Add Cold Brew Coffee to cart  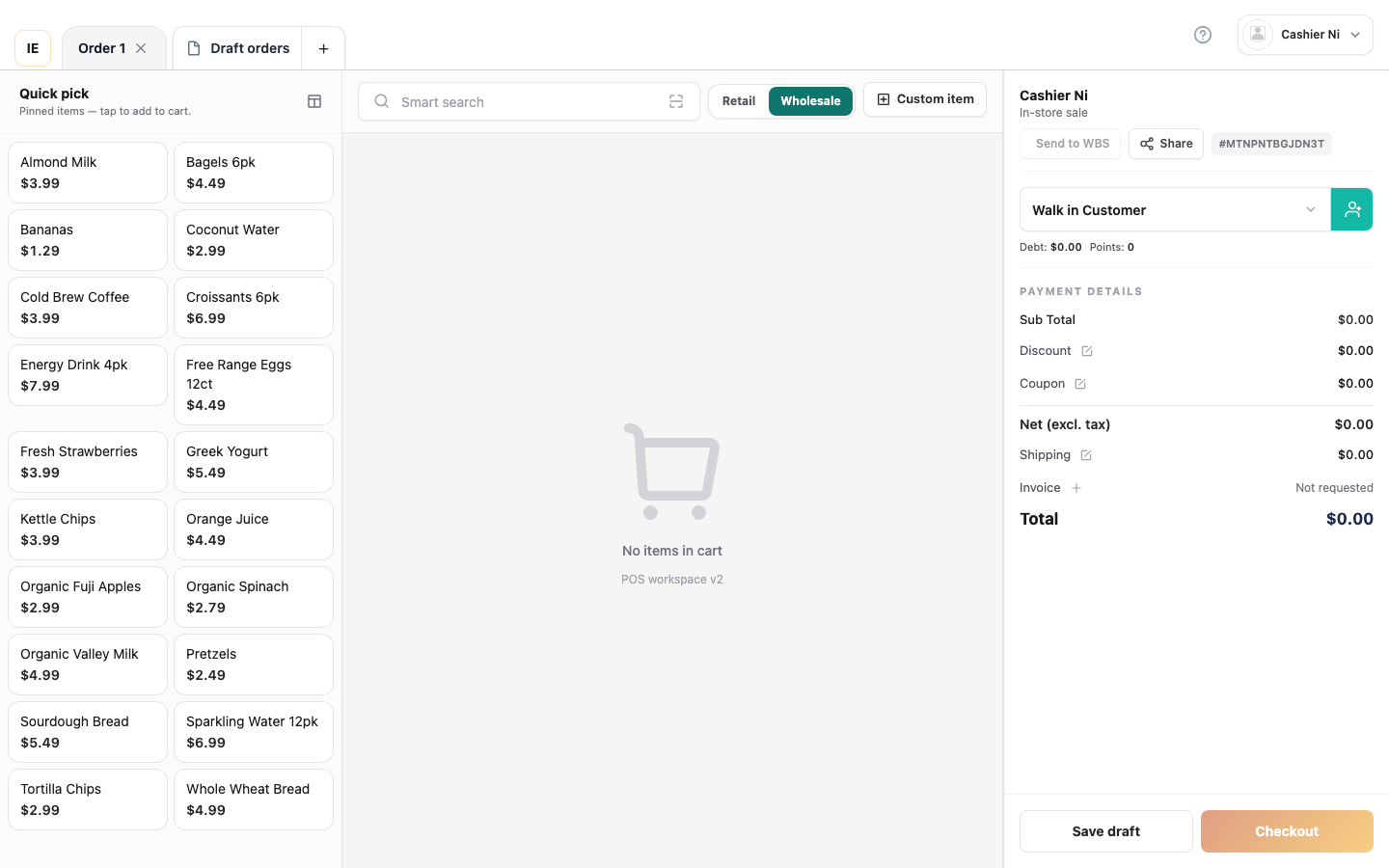pos(88,308)
